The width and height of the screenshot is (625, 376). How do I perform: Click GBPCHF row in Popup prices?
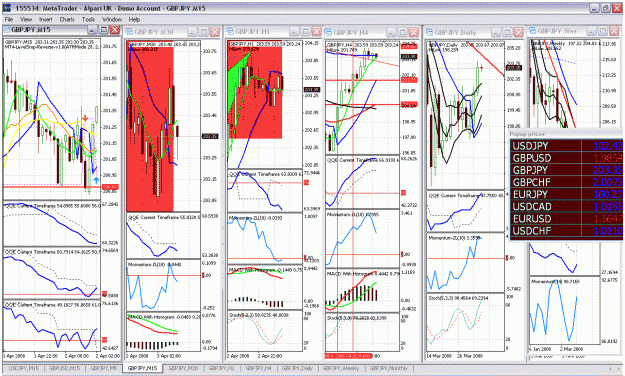pyautogui.click(x=566, y=182)
